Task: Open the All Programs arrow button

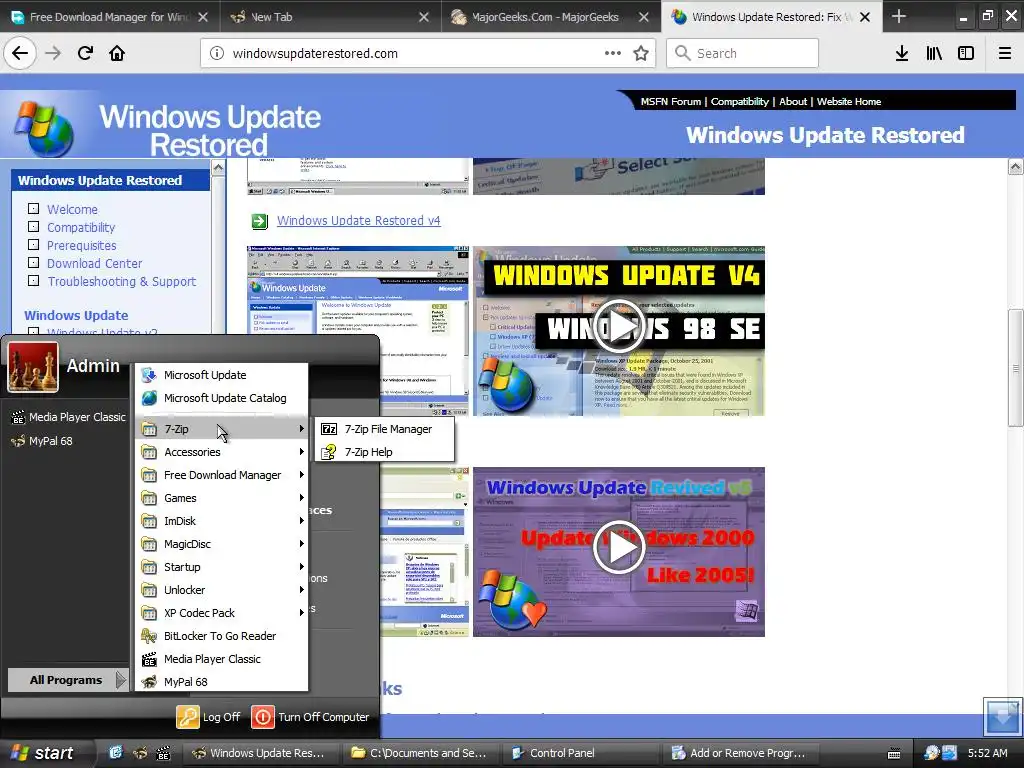Action: click(x=68, y=680)
